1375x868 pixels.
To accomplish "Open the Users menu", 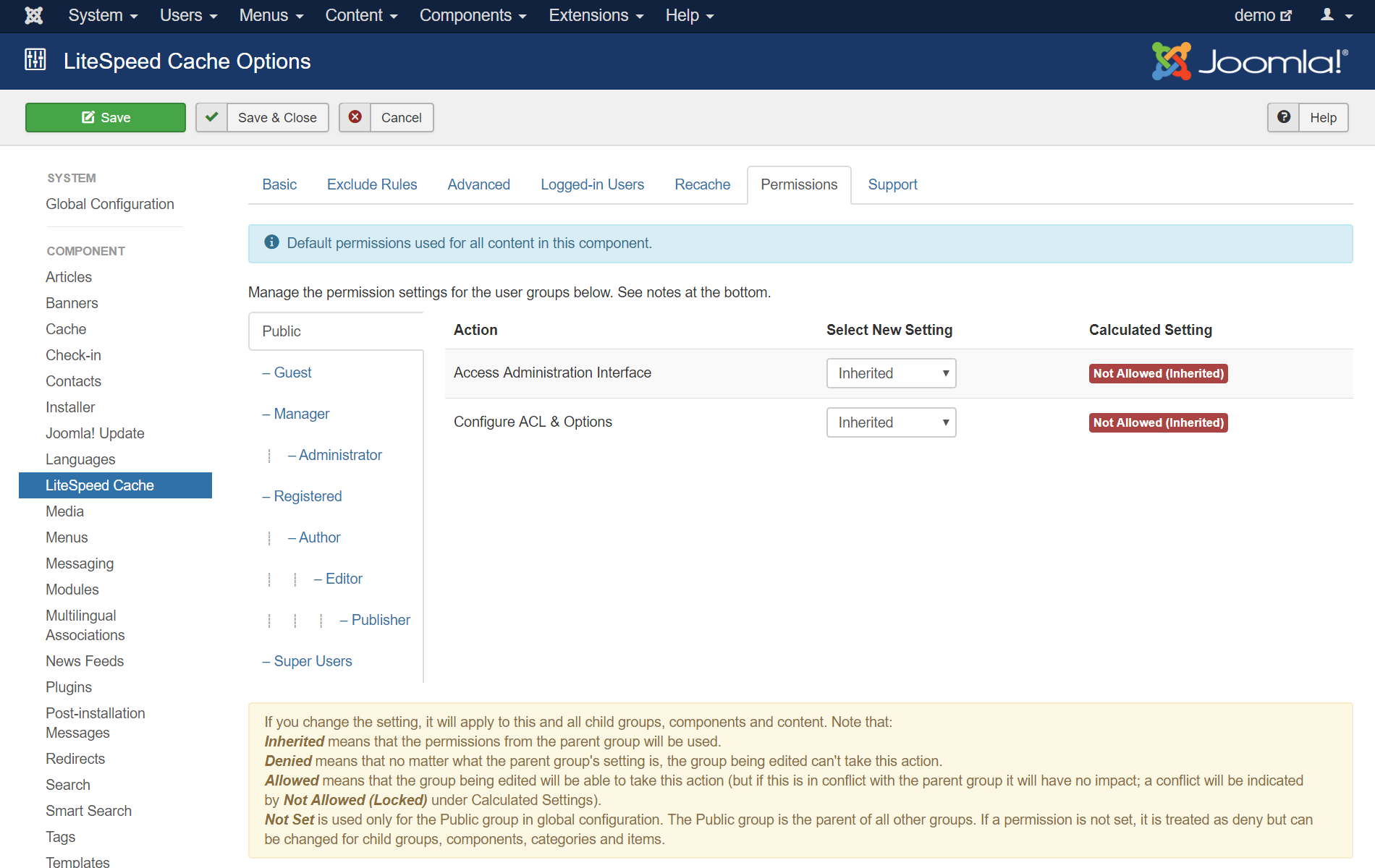I will click(x=188, y=15).
